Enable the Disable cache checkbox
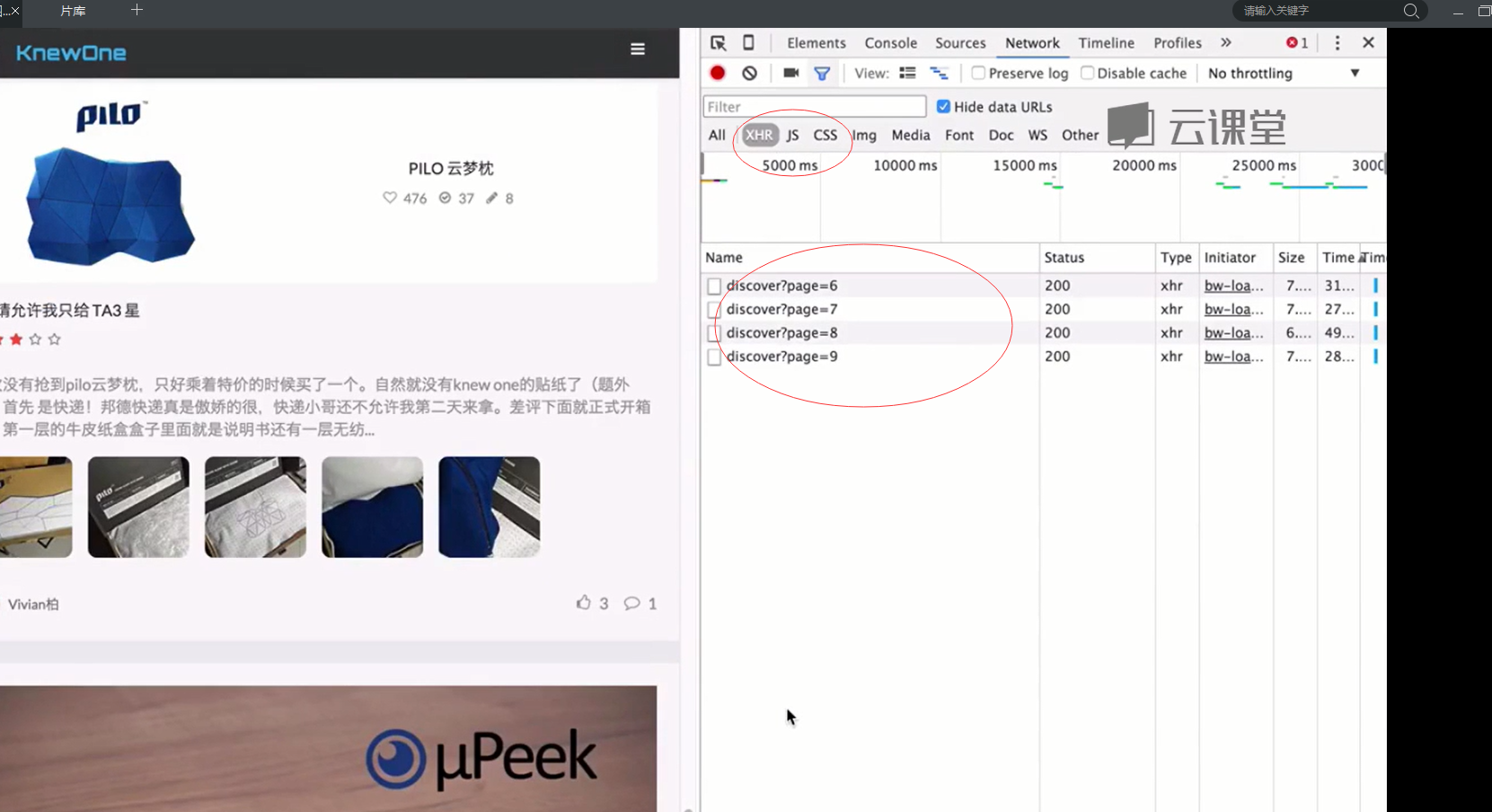 click(x=1087, y=73)
